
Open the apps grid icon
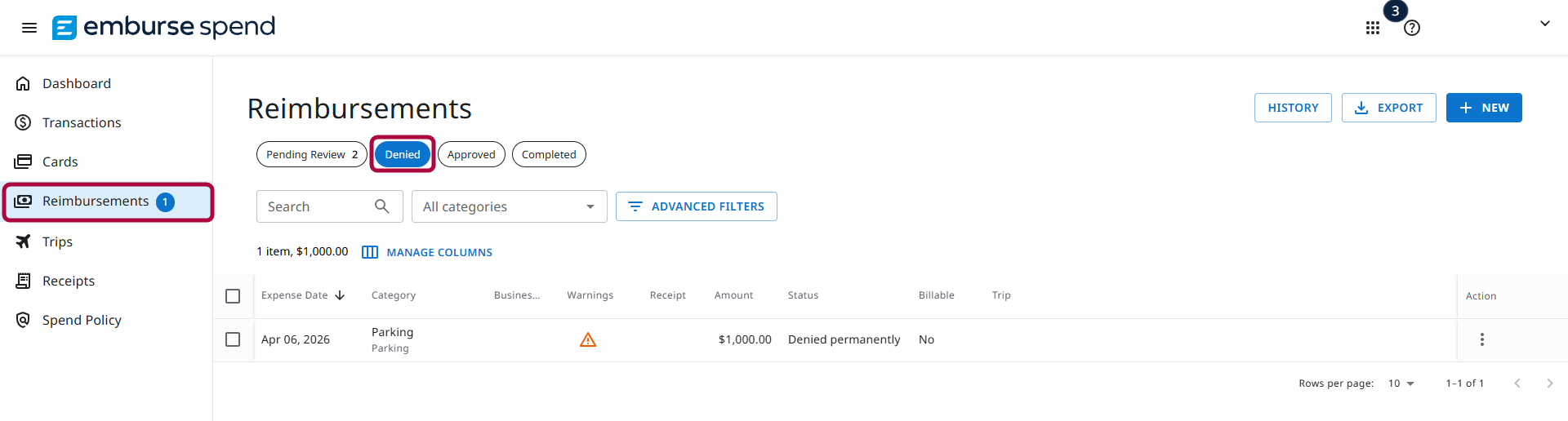pos(1373,28)
